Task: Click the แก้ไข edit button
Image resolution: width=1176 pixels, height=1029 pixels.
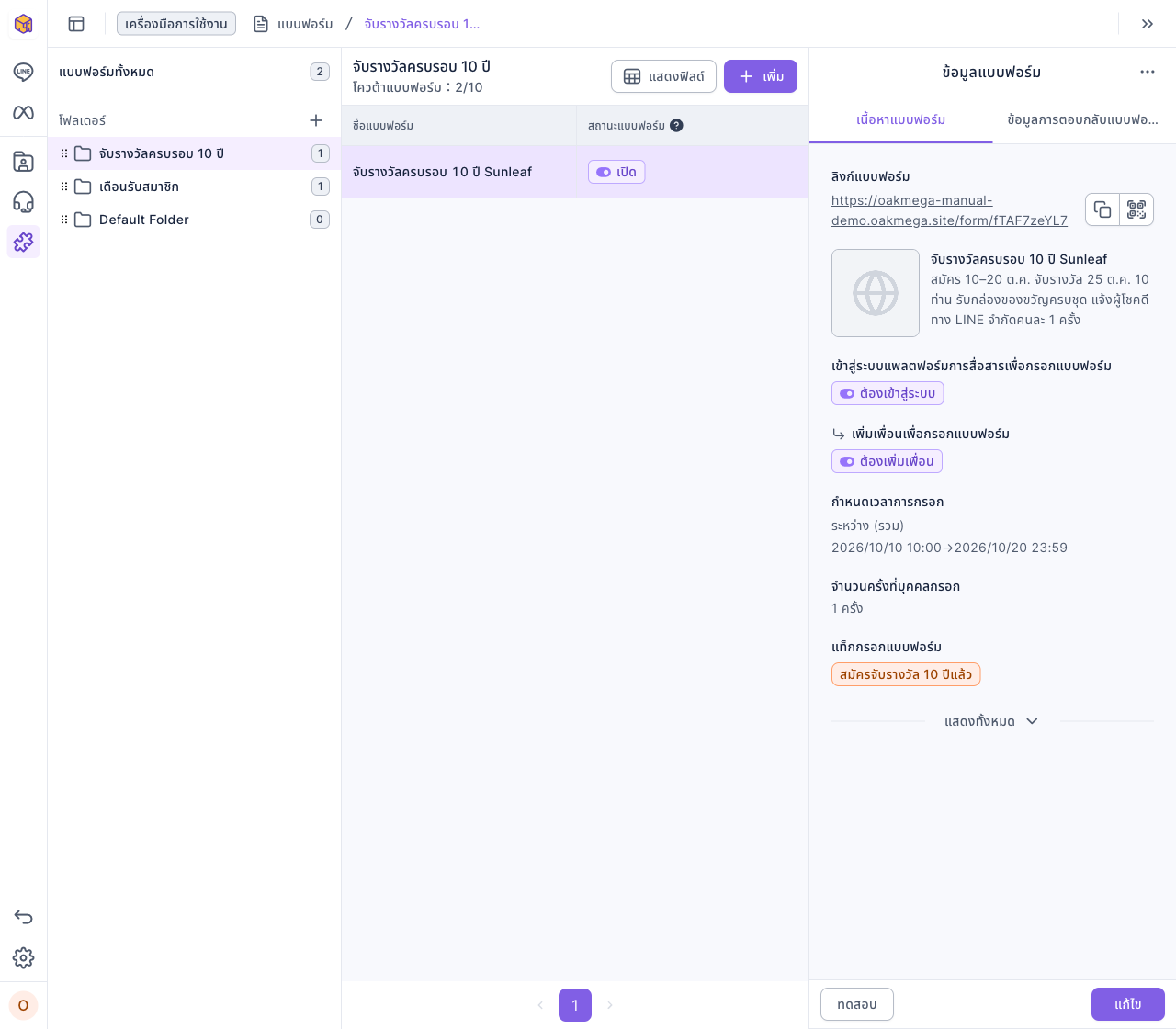Action: pos(1127,1004)
